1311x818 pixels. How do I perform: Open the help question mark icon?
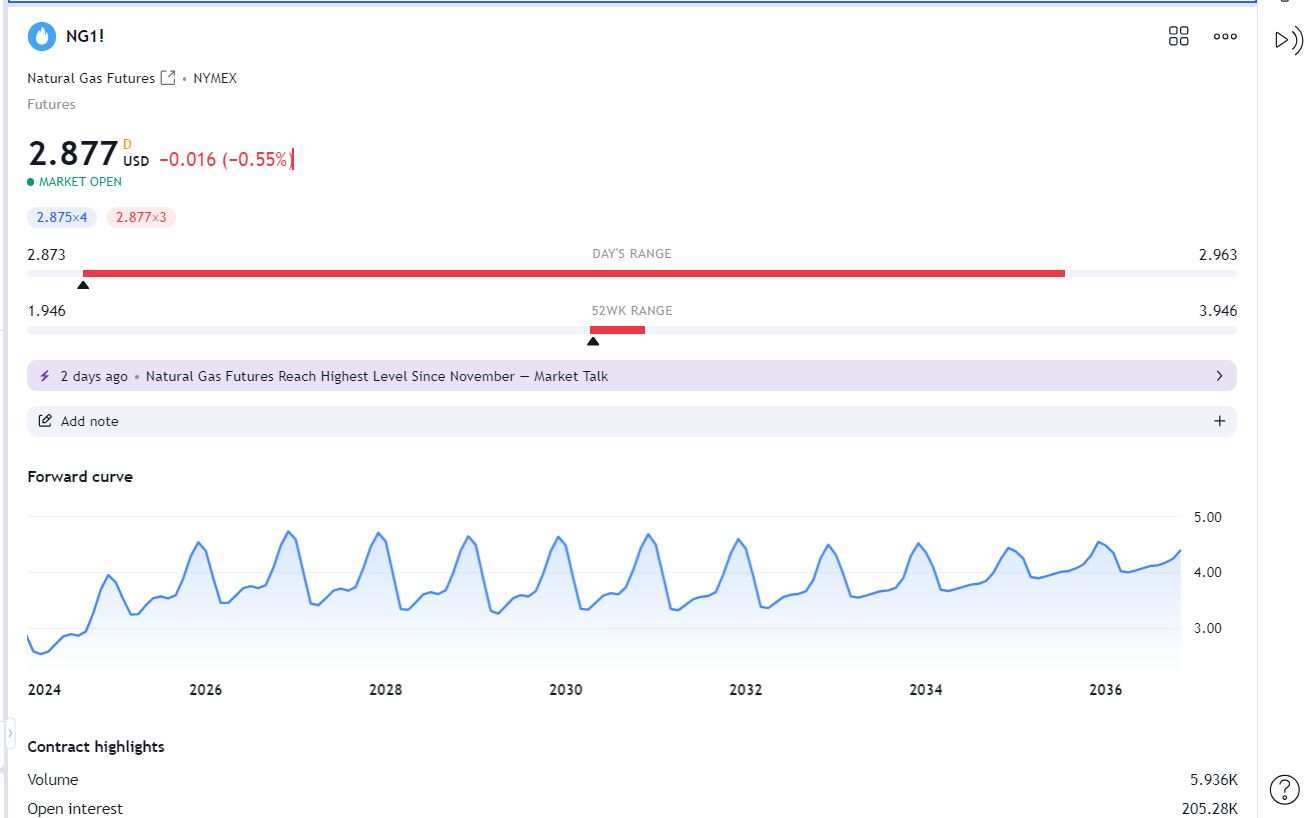(1284, 789)
